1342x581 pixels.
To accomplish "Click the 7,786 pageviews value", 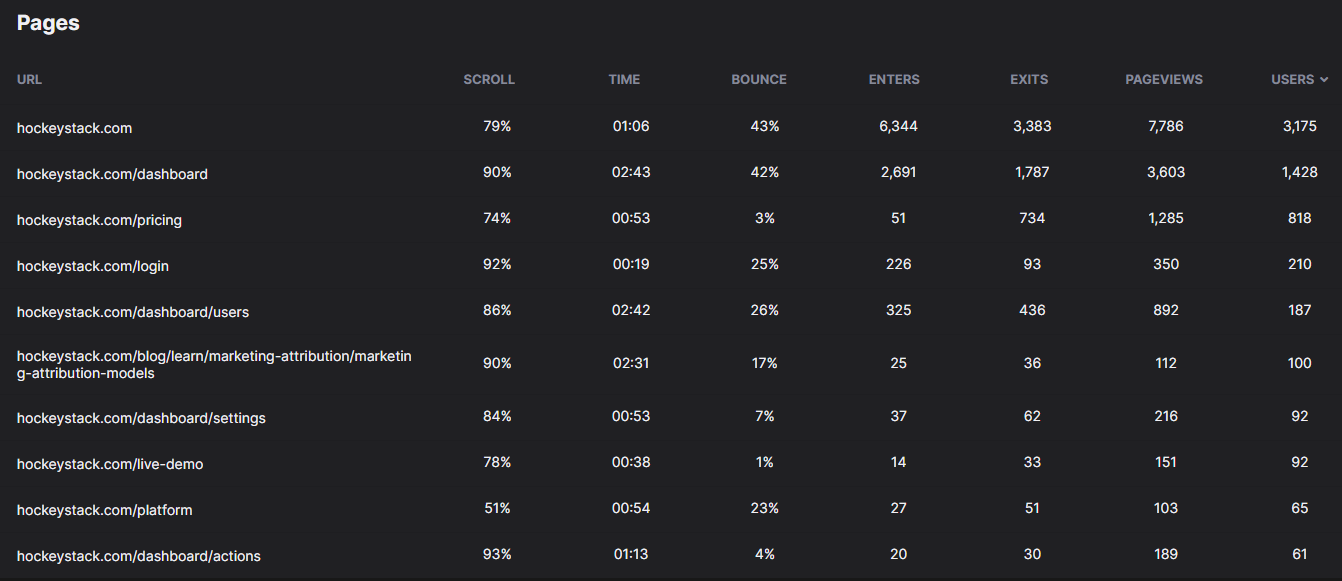I will tap(1166, 126).
